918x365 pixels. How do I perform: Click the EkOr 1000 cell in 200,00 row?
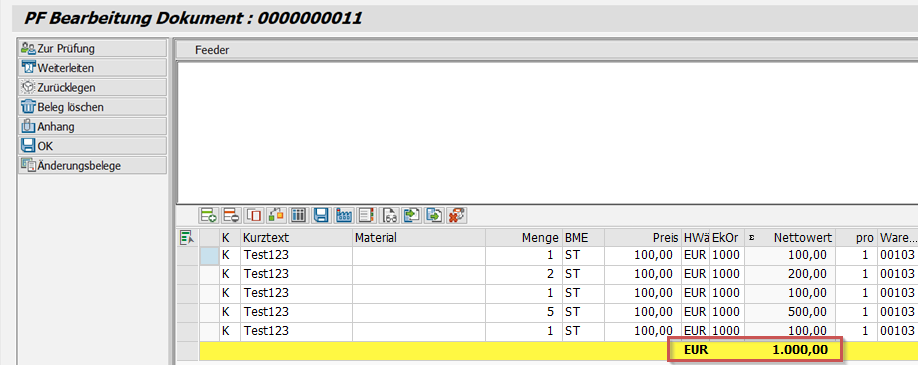click(727, 274)
